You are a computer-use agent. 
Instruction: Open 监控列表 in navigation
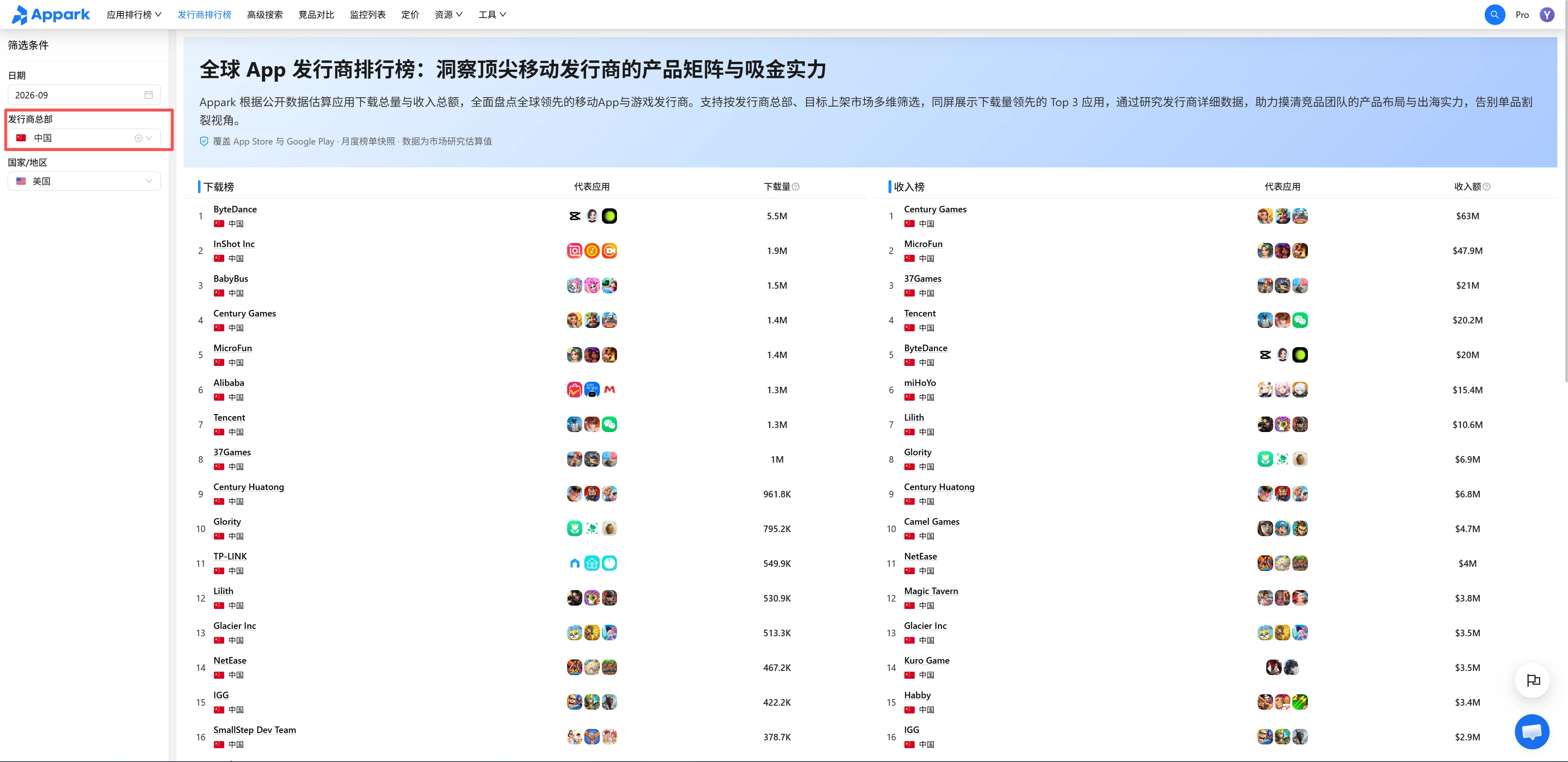click(x=367, y=15)
